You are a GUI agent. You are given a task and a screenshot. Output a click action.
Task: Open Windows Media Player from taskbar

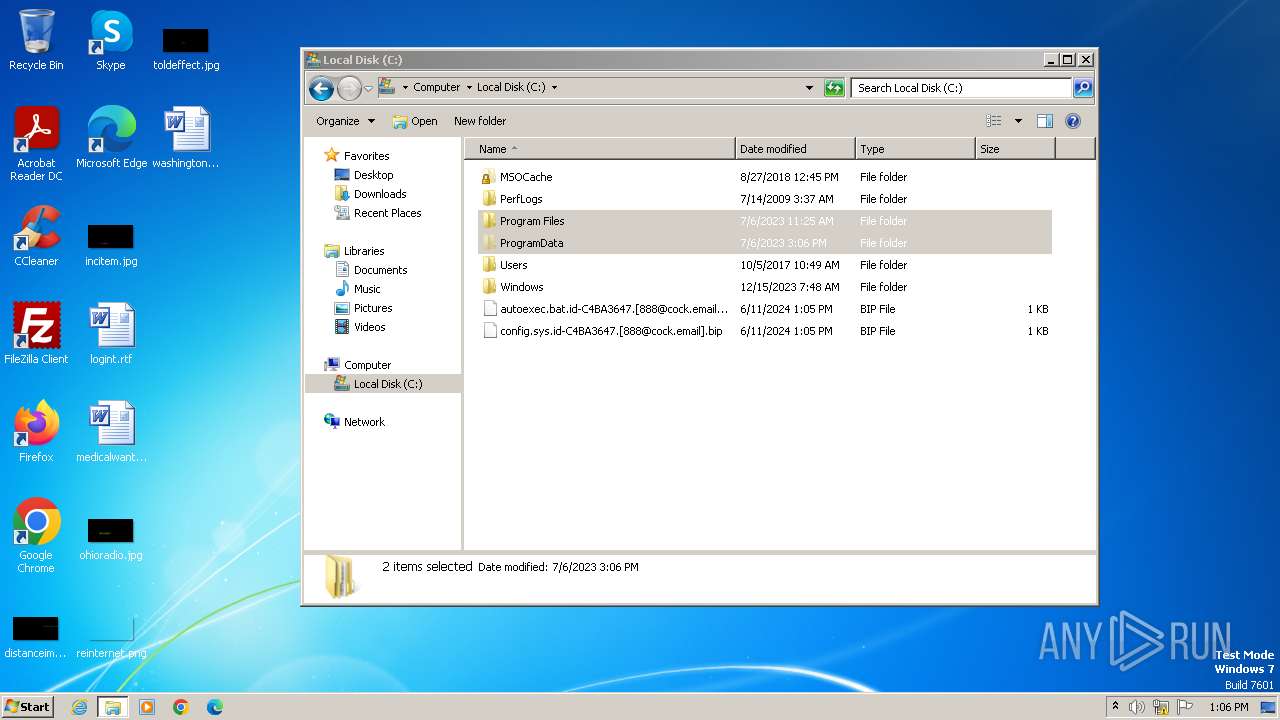click(147, 707)
